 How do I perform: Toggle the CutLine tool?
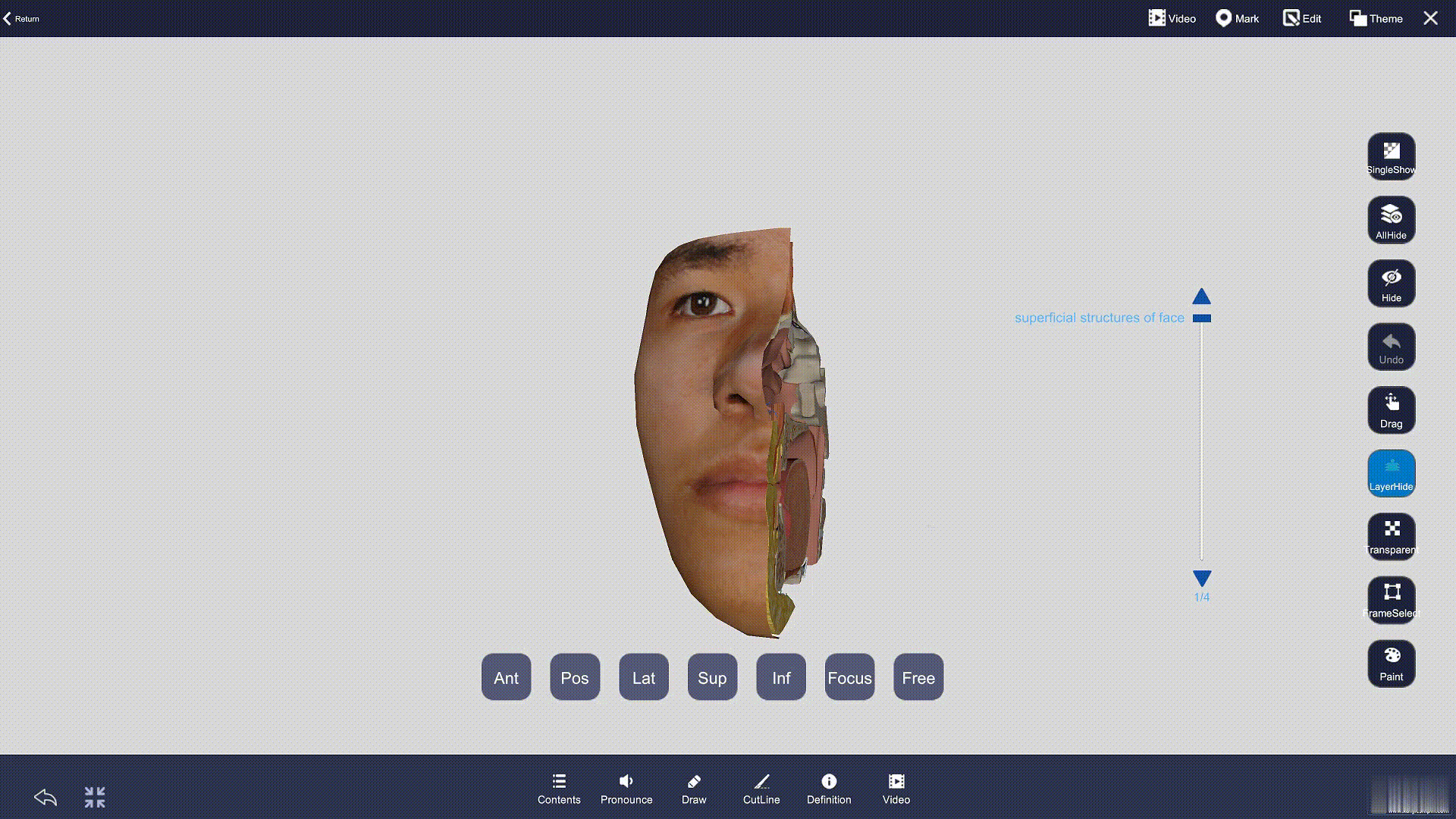point(761,787)
